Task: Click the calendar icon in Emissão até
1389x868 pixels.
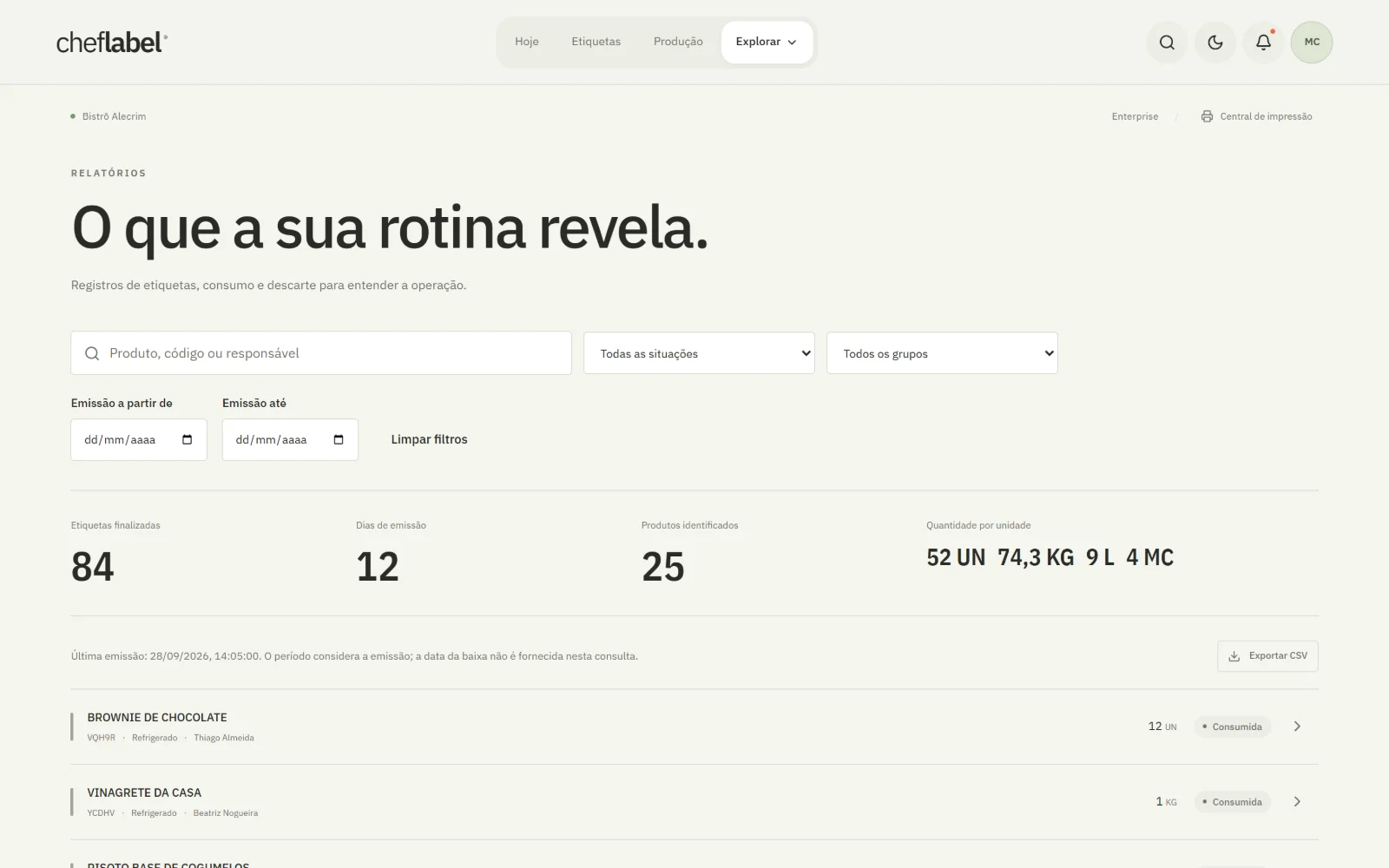Action: [x=339, y=439]
